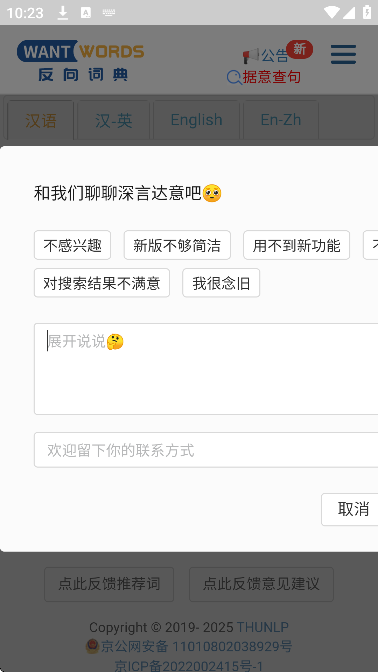
Task: Select the 我很念旧 tag
Action: [221, 283]
